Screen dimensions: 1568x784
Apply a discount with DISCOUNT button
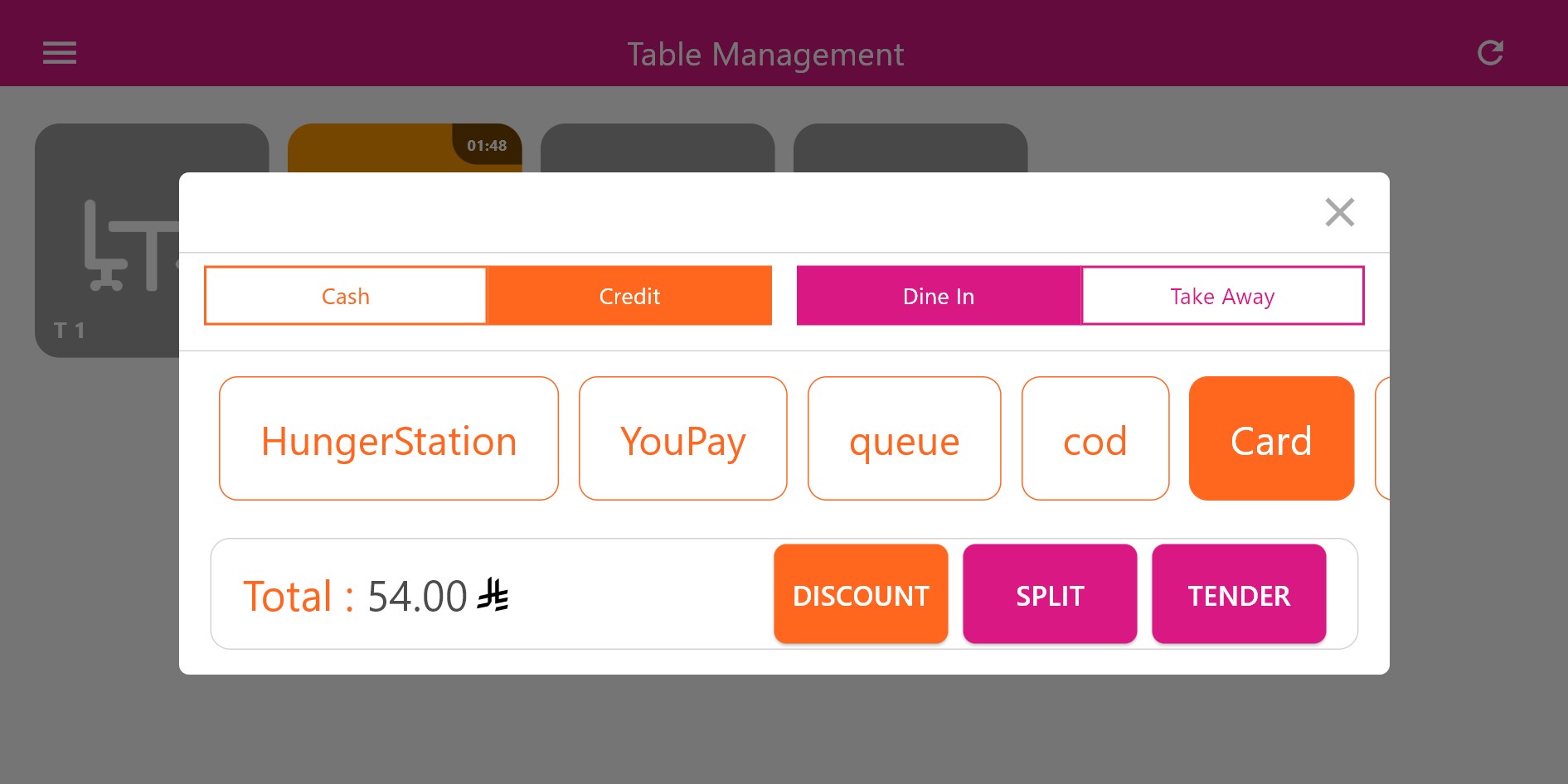pos(861,594)
